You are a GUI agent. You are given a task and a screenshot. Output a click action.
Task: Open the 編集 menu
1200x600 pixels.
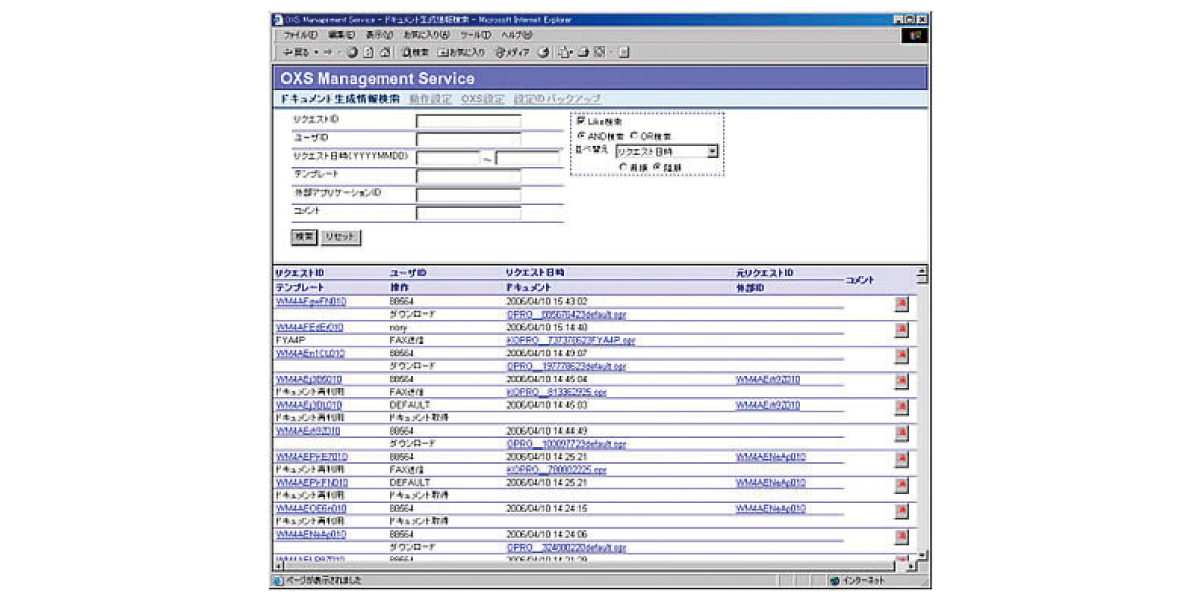[x=341, y=35]
